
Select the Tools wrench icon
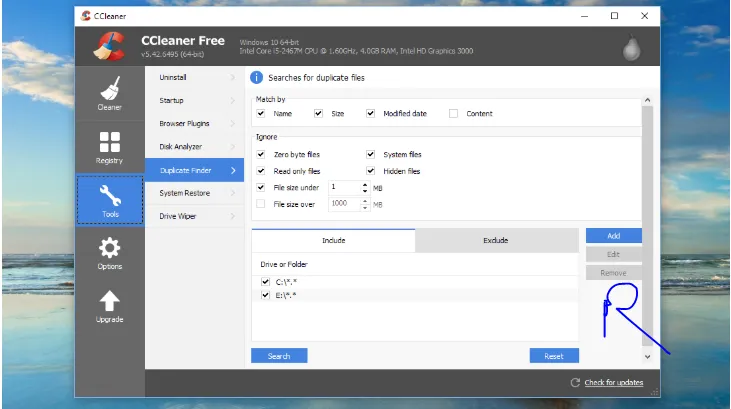(x=110, y=195)
